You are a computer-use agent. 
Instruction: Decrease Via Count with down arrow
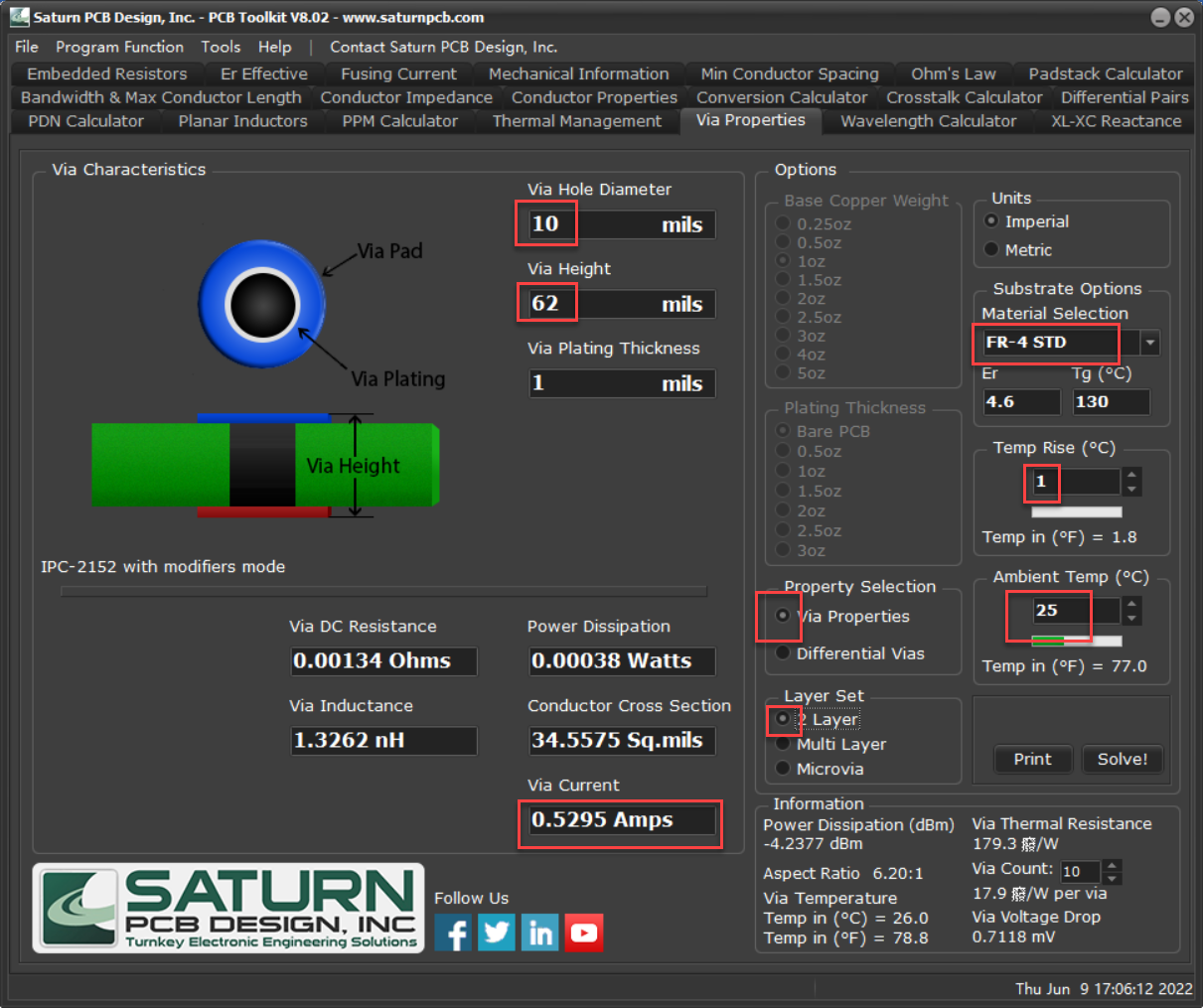coord(1113,878)
